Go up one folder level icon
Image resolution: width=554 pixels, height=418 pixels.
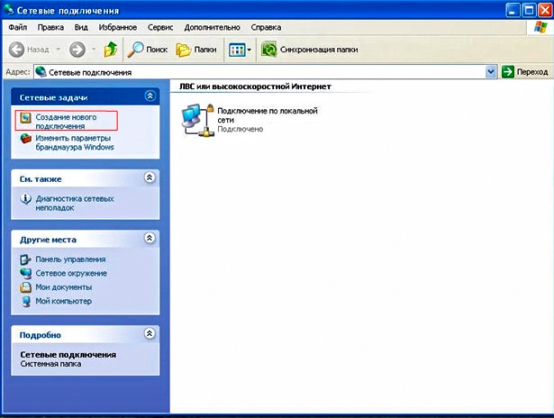pos(111,49)
